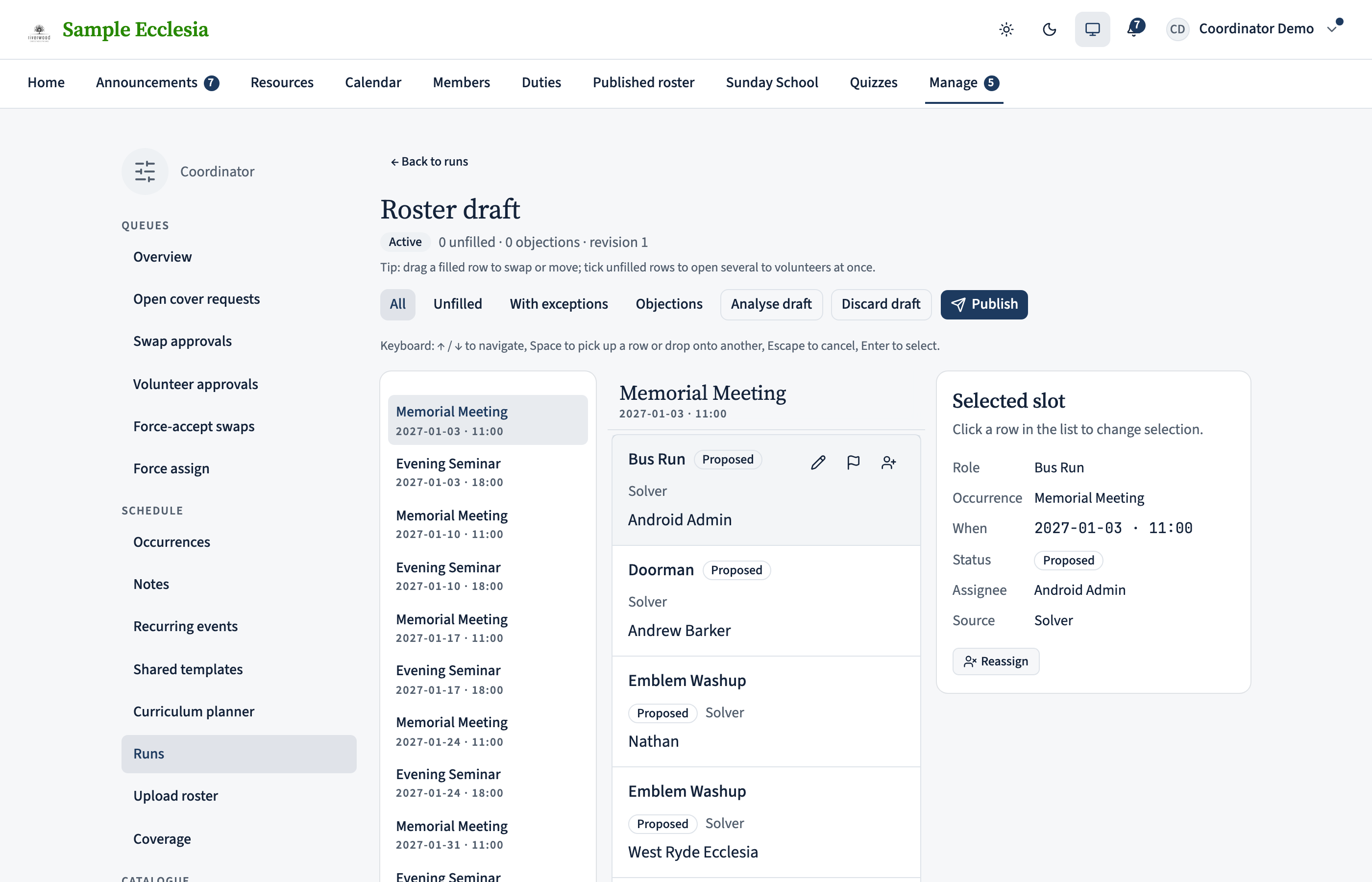Viewport: 1372px width, 882px height.
Task: Select Emblem Washup slot for West Ryde Ecclesia
Action: click(766, 822)
